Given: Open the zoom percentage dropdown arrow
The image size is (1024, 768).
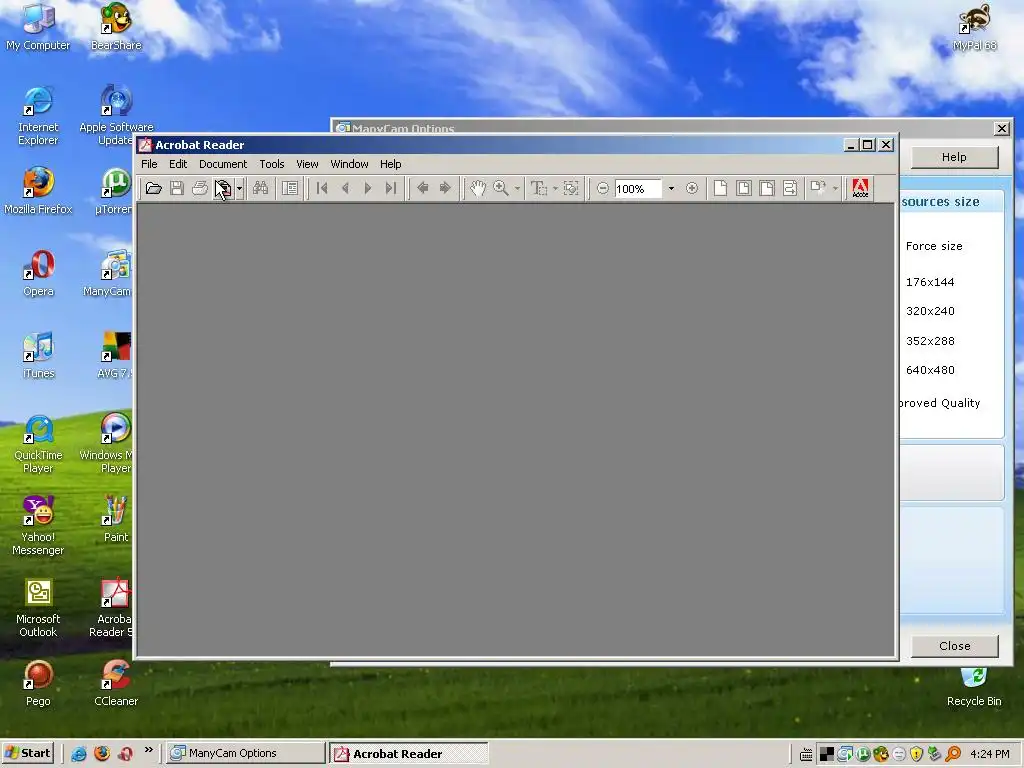Looking at the screenshot, I should click(671, 189).
